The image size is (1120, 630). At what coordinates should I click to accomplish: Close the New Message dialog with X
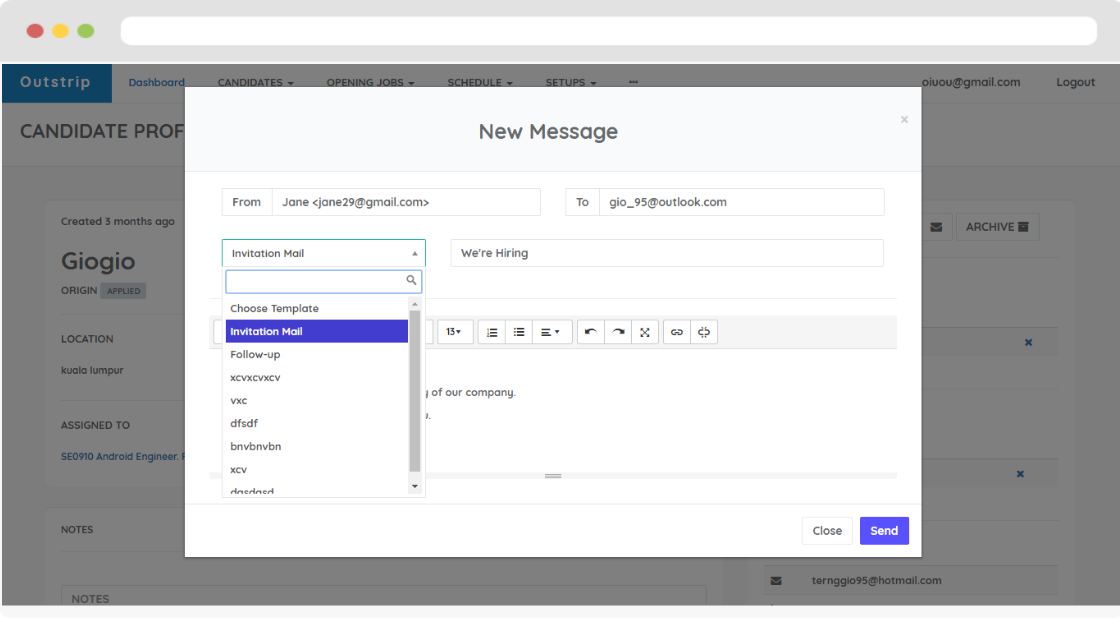pos(904,119)
